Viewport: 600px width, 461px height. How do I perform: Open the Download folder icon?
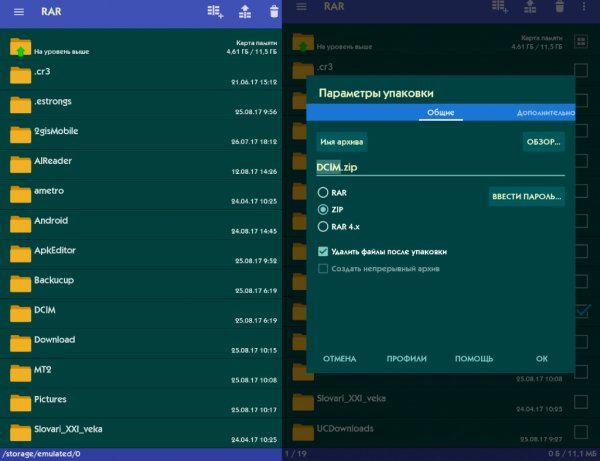pyautogui.click(x=20, y=344)
